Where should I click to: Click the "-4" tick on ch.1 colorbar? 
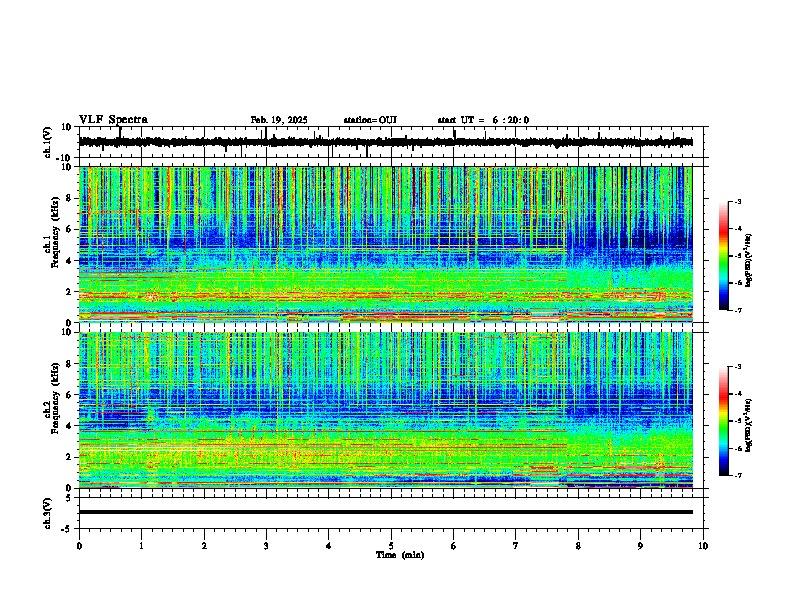(x=738, y=229)
